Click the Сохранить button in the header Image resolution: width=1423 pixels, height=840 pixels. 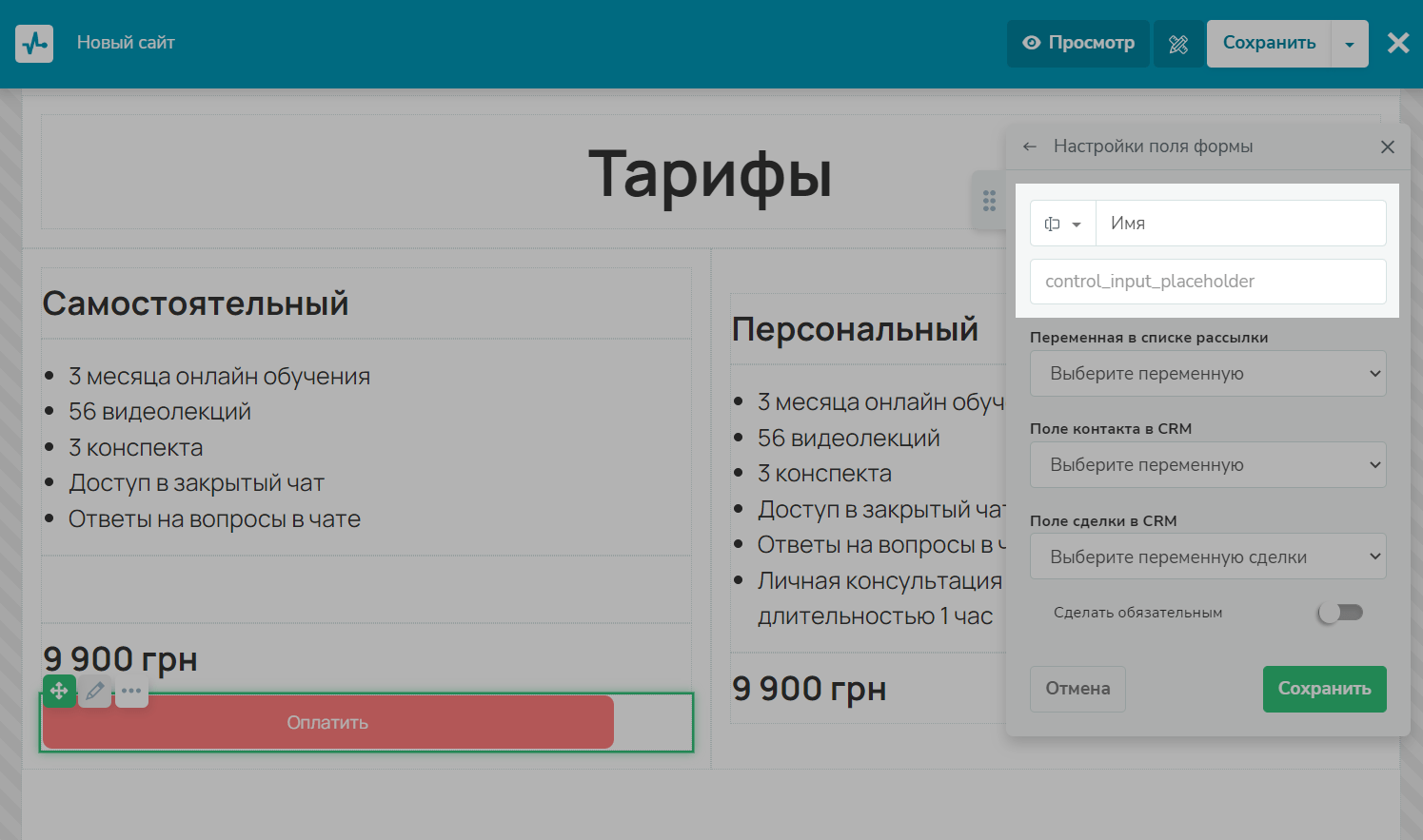coord(1269,44)
